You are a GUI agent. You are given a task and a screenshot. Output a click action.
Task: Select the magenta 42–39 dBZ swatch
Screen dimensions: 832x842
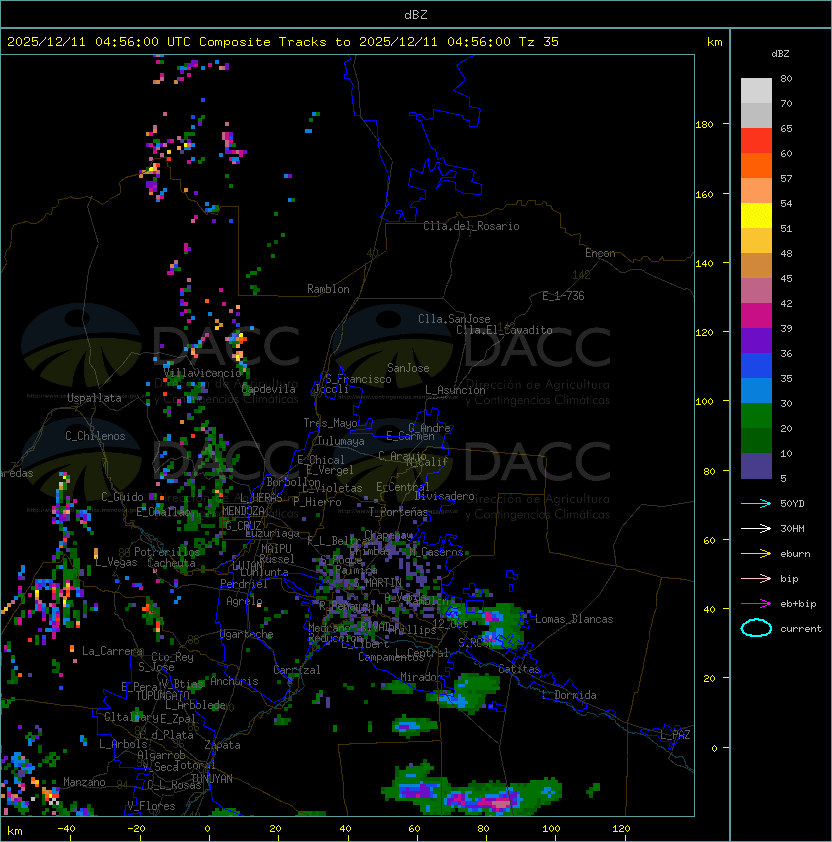pyautogui.click(x=756, y=316)
